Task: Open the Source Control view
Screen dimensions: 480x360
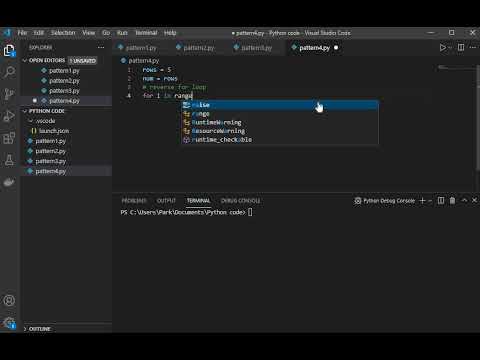Action: pyautogui.click(x=9, y=94)
